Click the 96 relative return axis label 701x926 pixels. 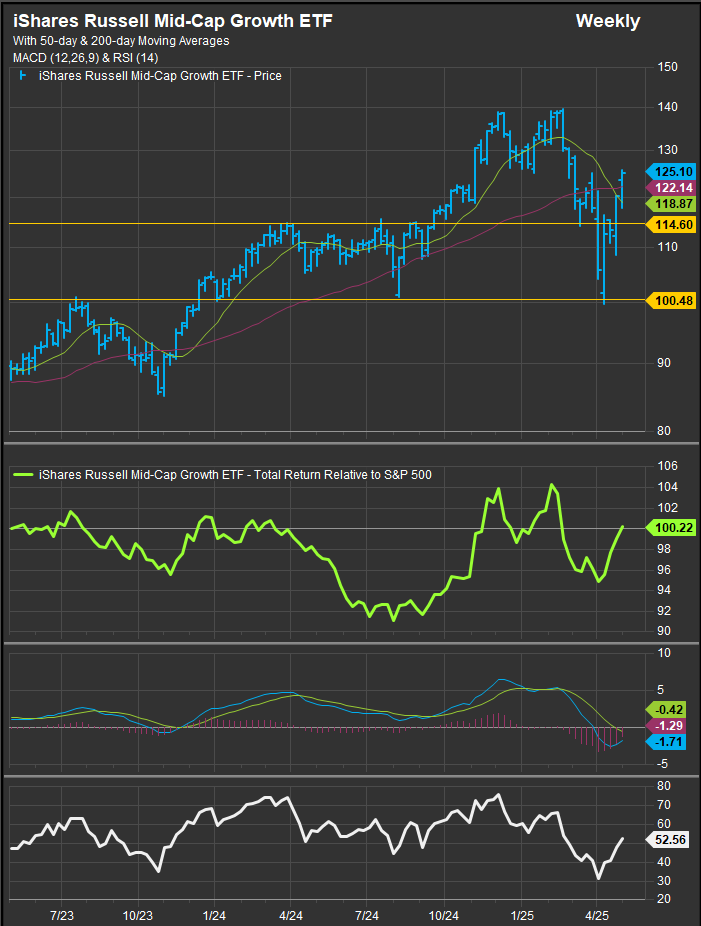(x=664, y=569)
